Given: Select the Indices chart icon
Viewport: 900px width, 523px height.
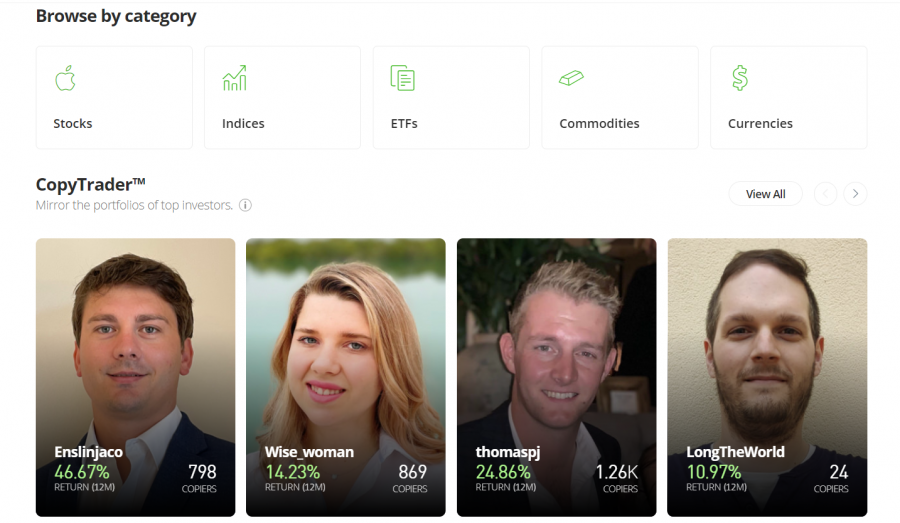Looking at the screenshot, I should (x=235, y=78).
